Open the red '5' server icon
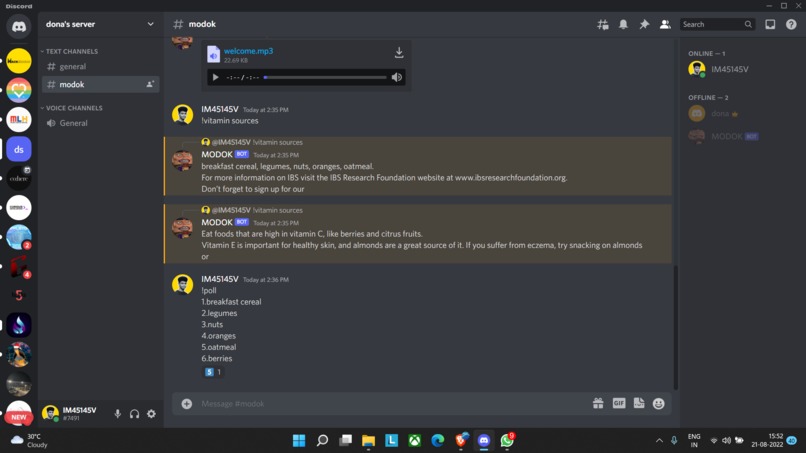Viewport: 806px width, 453px height. click(x=19, y=295)
